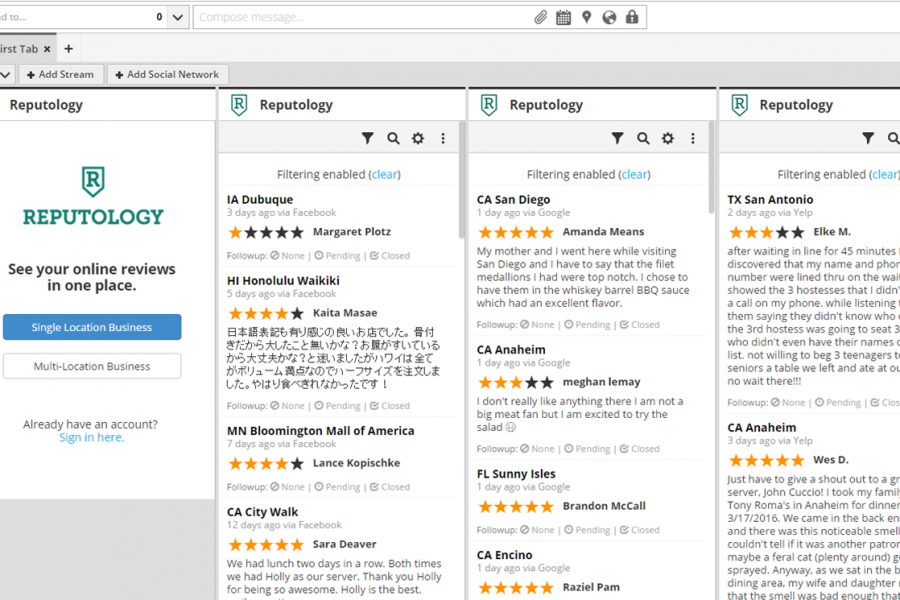Open more options in the third stream
This screenshot has width=900, height=600.
click(x=693, y=138)
